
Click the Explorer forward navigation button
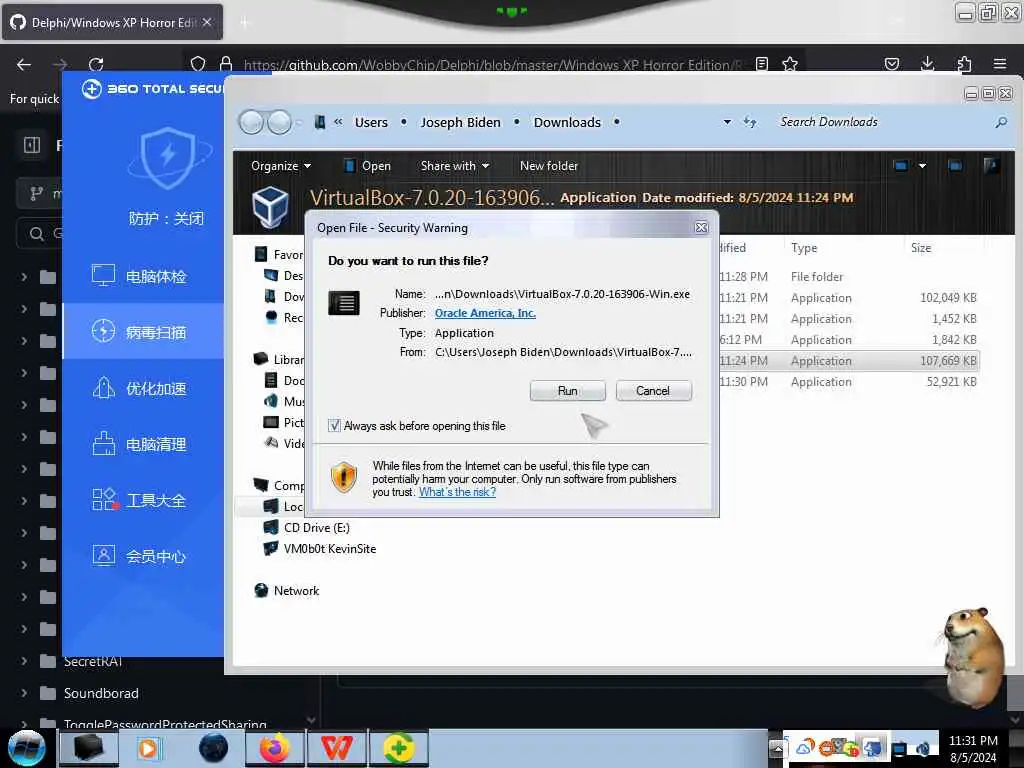click(x=280, y=122)
